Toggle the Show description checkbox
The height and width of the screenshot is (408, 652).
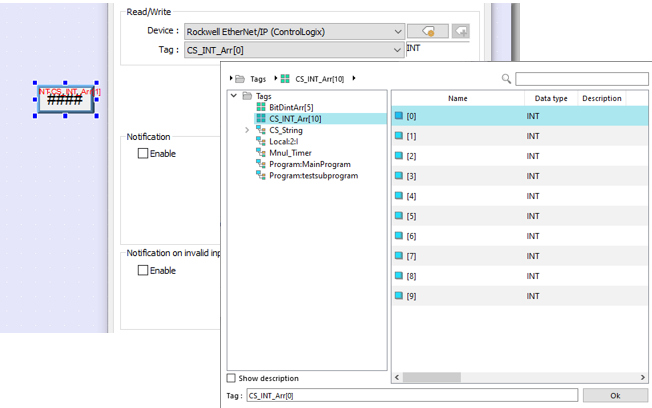click(x=231, y=378)
